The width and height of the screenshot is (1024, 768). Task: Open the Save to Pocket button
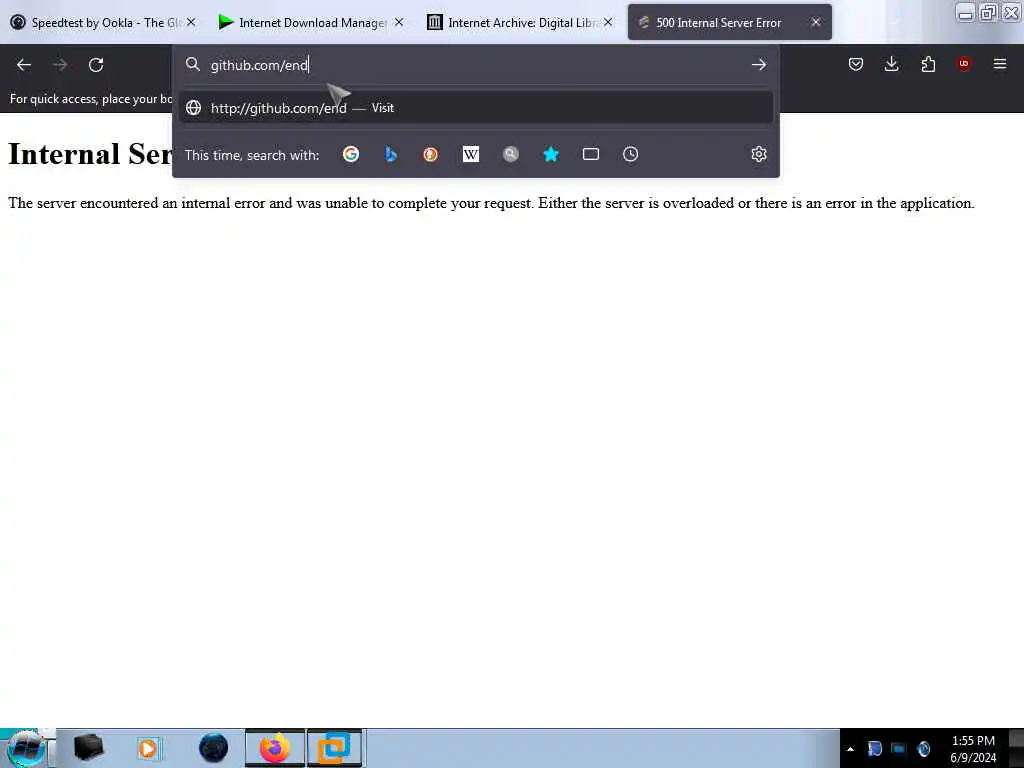tap(856, 64)
